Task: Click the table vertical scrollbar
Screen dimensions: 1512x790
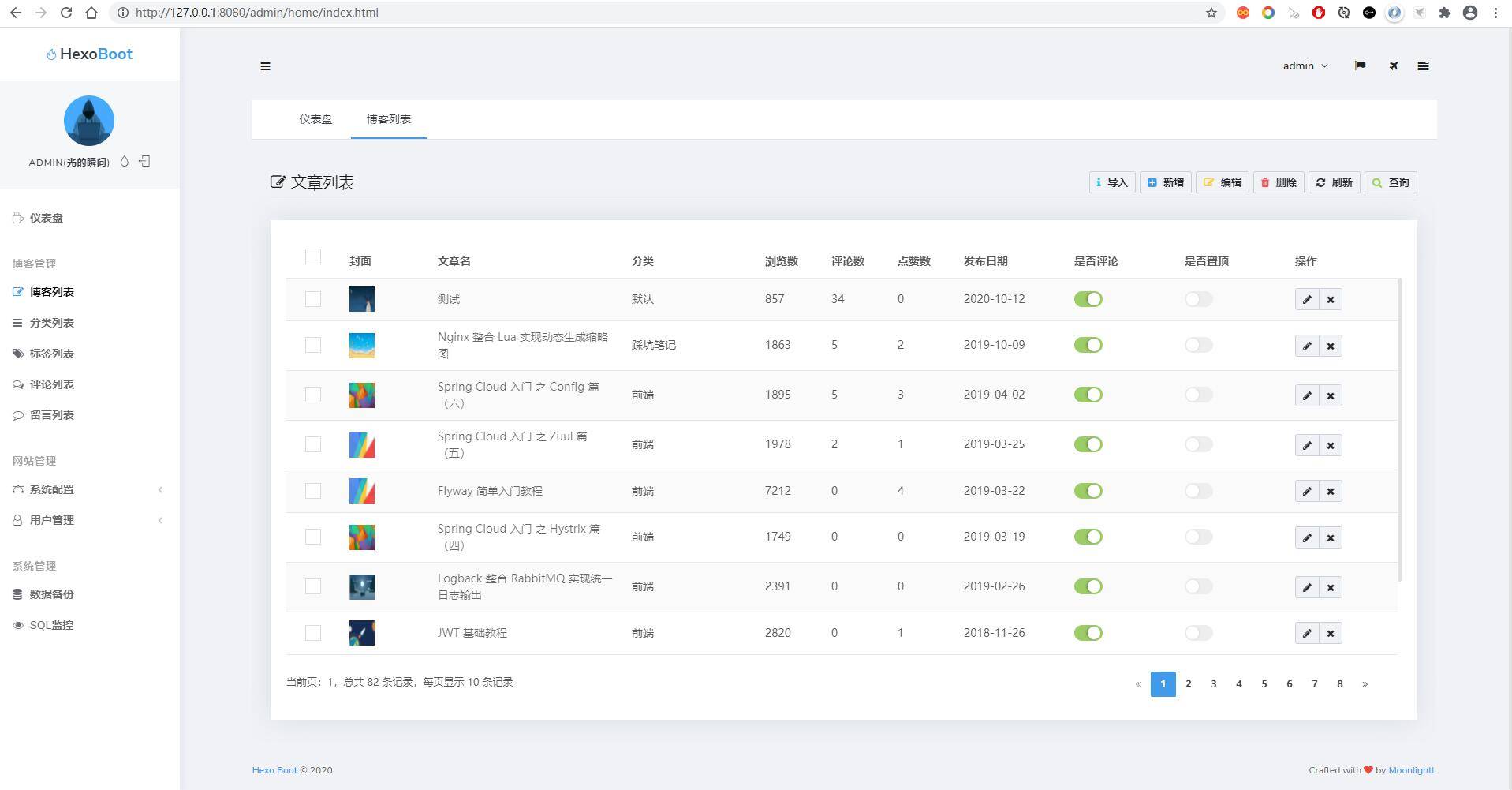Action: pyautogui.click(x=1399, y=430)
